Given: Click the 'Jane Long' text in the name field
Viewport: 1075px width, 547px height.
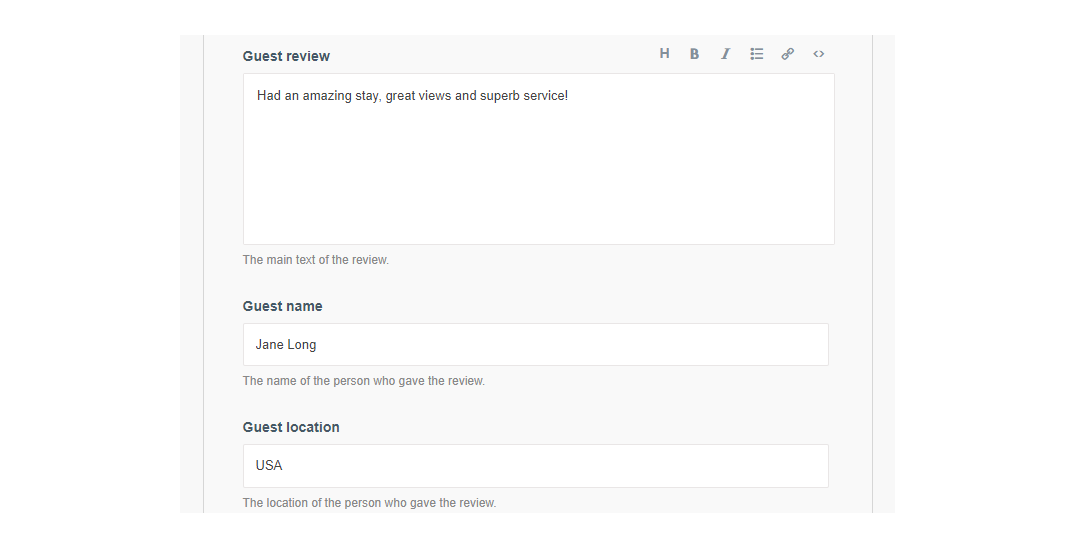Looking at the screenshot, I should pyautogui.click(x=286, y=345).
